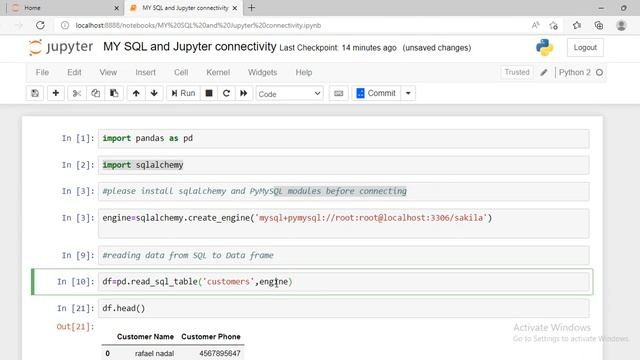Open the View menu

[108, 72]
